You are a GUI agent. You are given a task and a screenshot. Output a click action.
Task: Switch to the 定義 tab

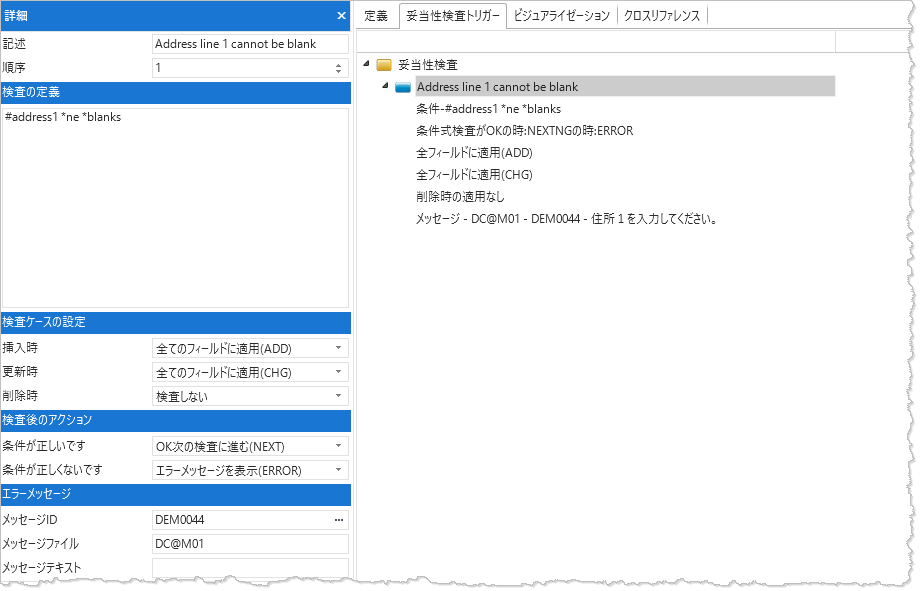point(376,16)
